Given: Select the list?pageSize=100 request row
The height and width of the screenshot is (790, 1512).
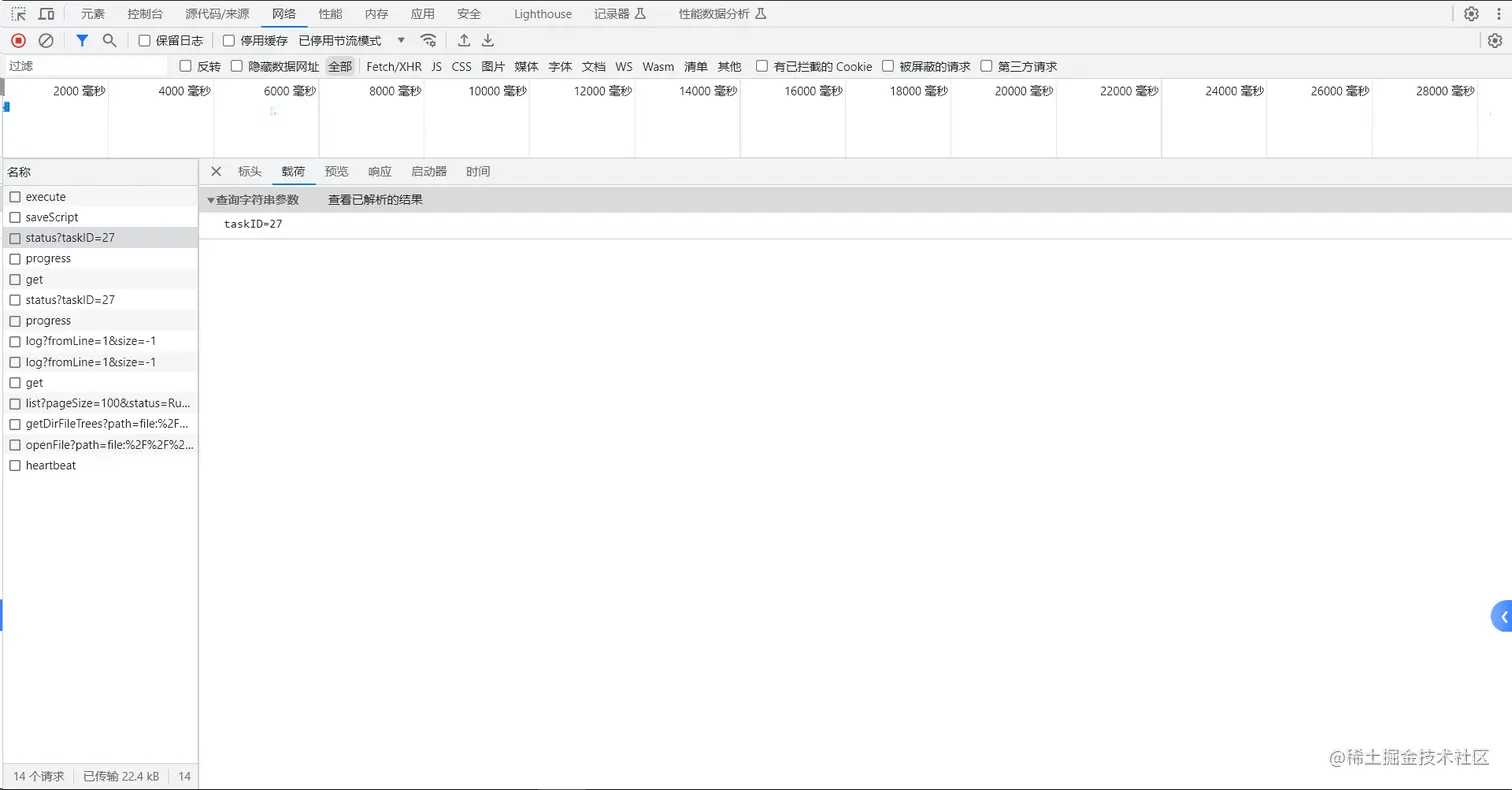Looking at the screenshot, I should pyautogui.click(x=100, y=403).
